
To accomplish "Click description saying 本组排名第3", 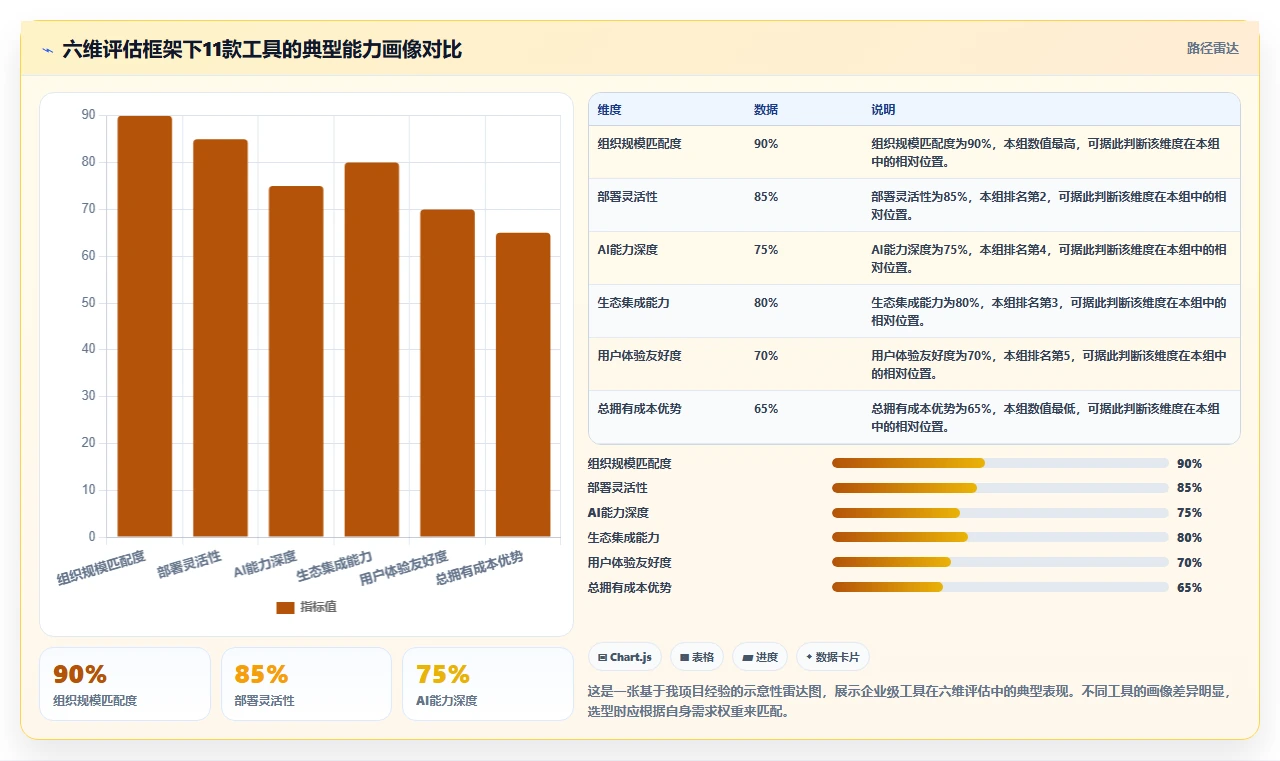I will (x=1049, y=312).
